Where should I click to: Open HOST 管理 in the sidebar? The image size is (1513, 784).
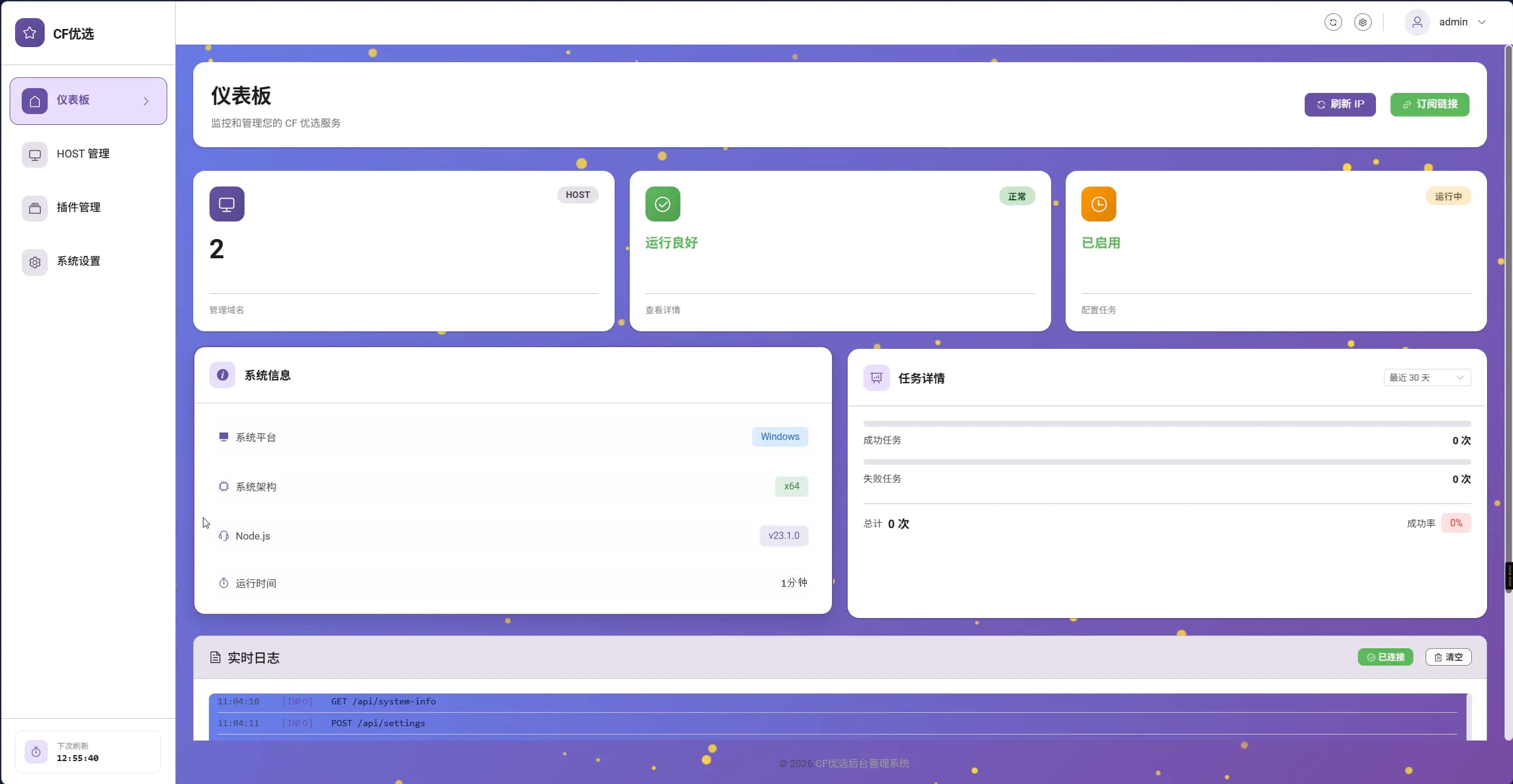tap(88, 155)
